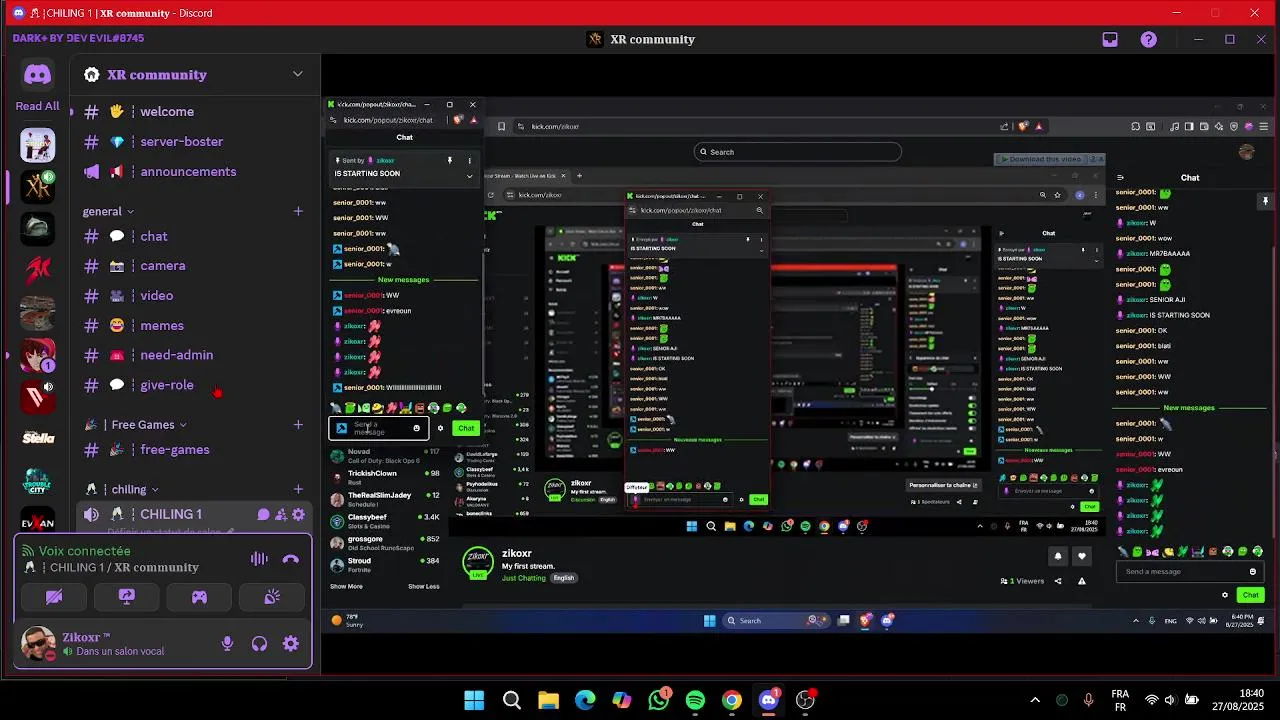Create invite for CHILING 1 channel

(281, 515)
